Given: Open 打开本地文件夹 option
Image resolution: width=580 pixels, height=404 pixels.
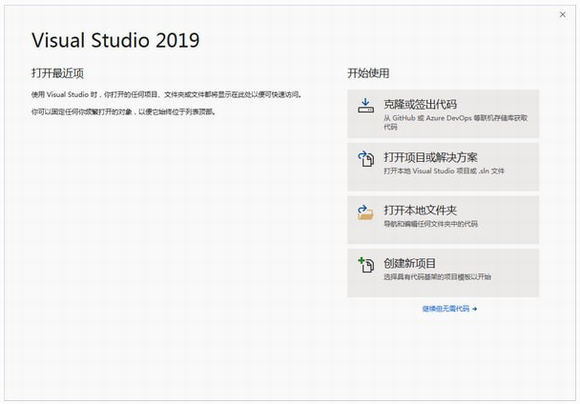Looking at the screenshot, I should [443, 220].
